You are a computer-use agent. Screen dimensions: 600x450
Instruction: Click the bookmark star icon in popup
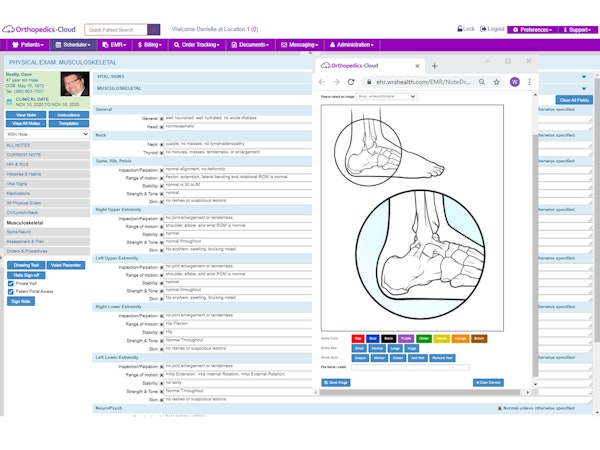(496, 82)
